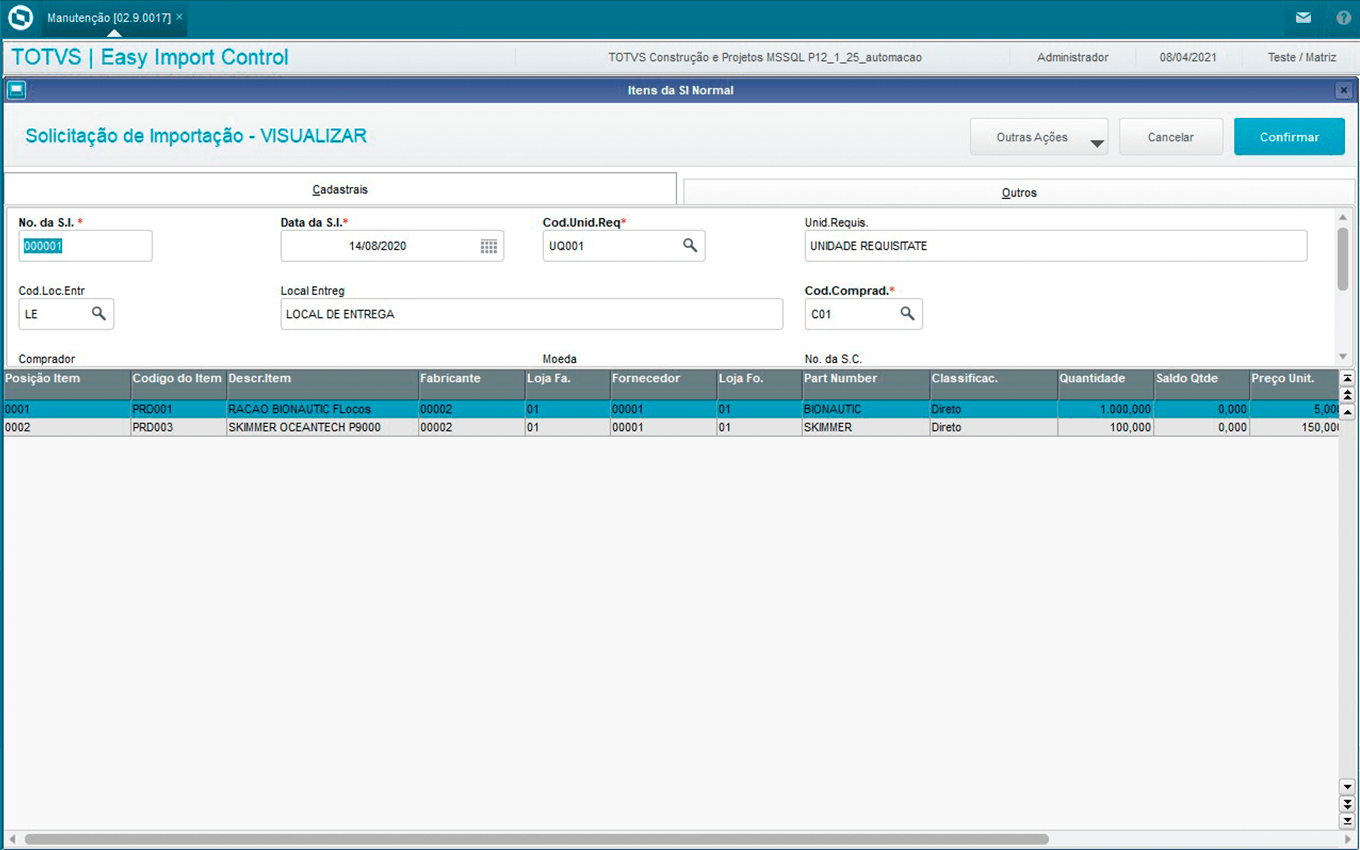
Task: Select the Cadastrais tab
Action: [340, 189]
